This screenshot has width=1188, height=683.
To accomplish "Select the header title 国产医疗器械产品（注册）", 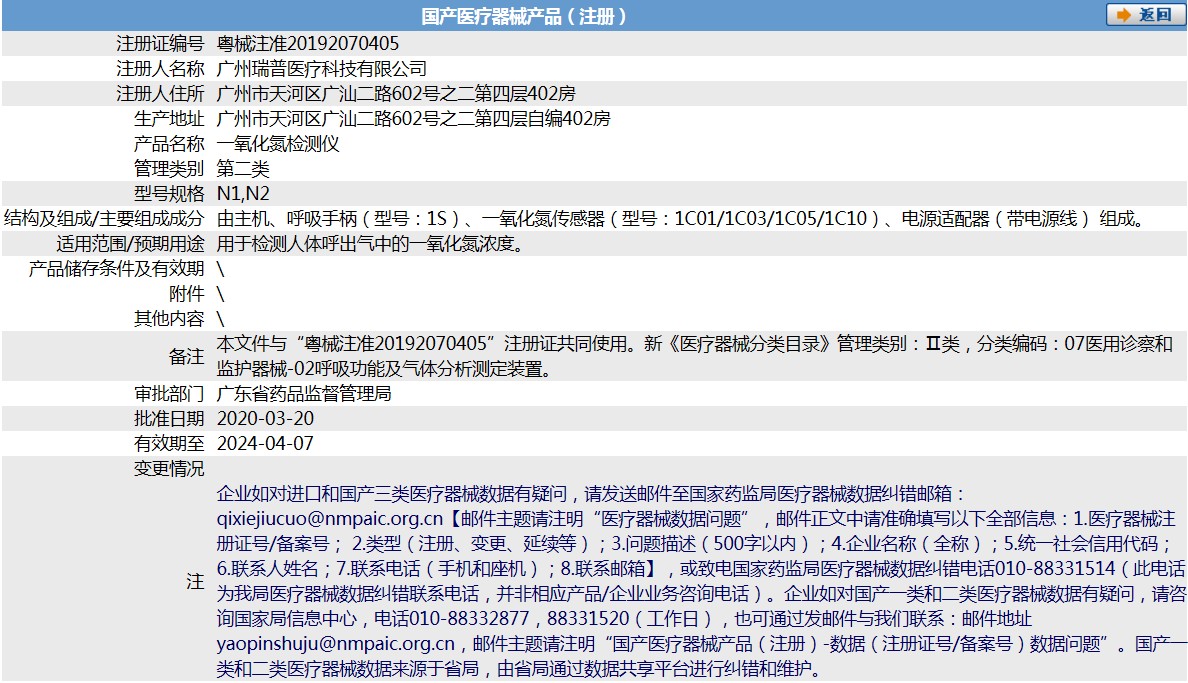I will click(524, 16).
